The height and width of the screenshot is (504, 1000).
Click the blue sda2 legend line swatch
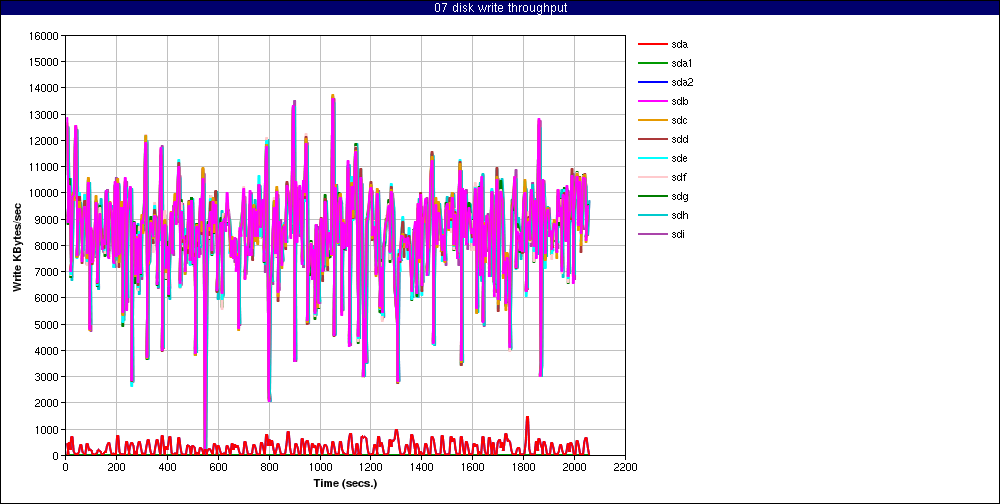[652, 82]
